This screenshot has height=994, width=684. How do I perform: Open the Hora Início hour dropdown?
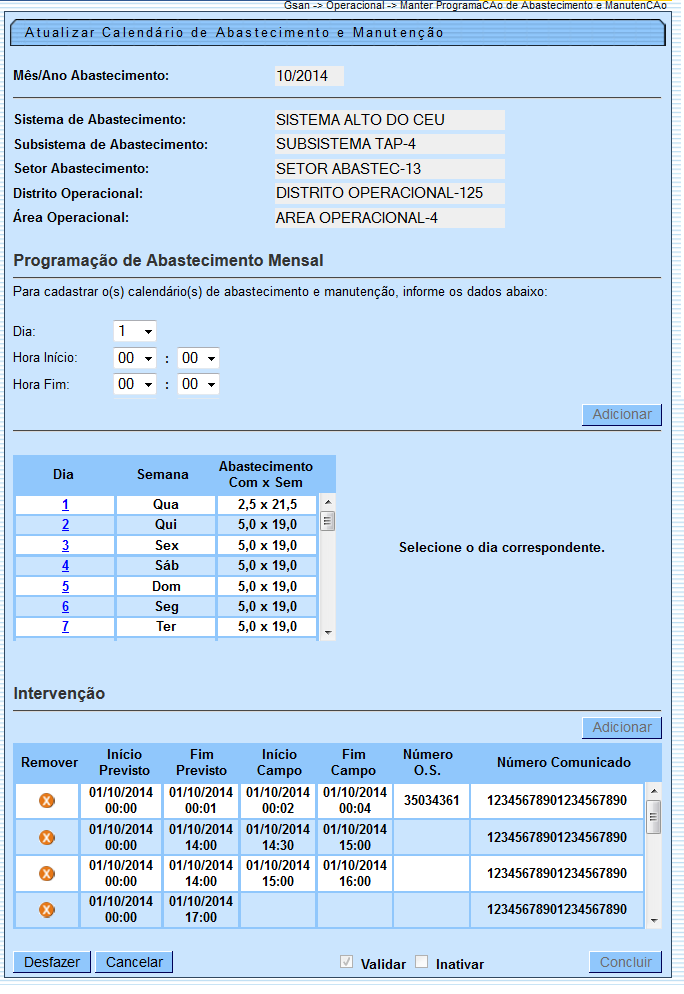coord(135,358)
